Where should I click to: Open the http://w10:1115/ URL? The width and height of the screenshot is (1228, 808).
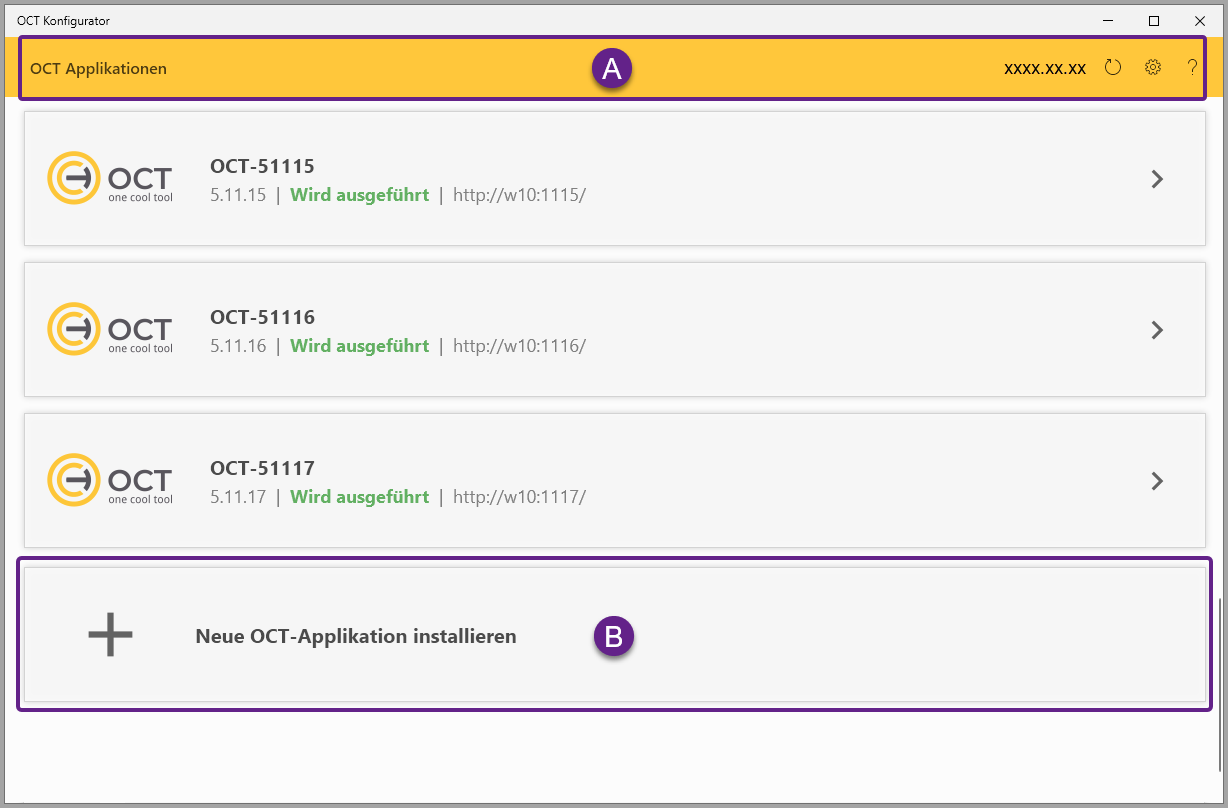point(519,195)
